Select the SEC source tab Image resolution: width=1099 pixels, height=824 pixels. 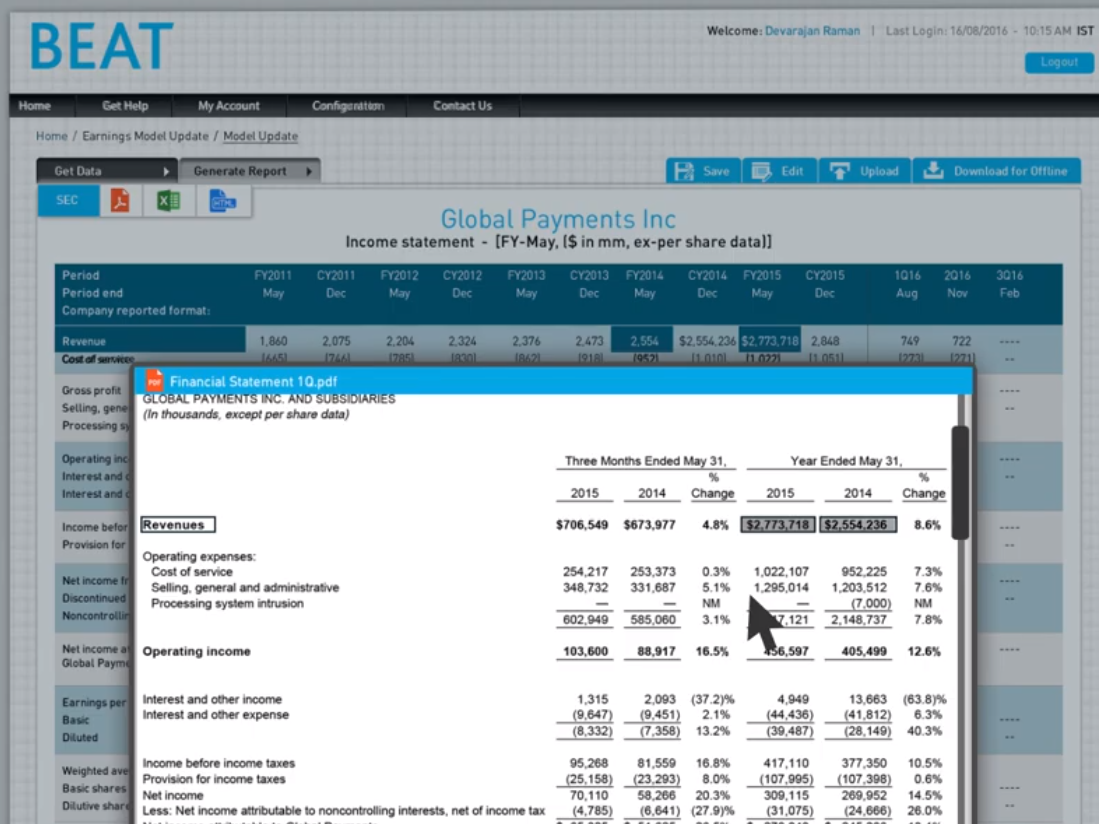[68, 200]
